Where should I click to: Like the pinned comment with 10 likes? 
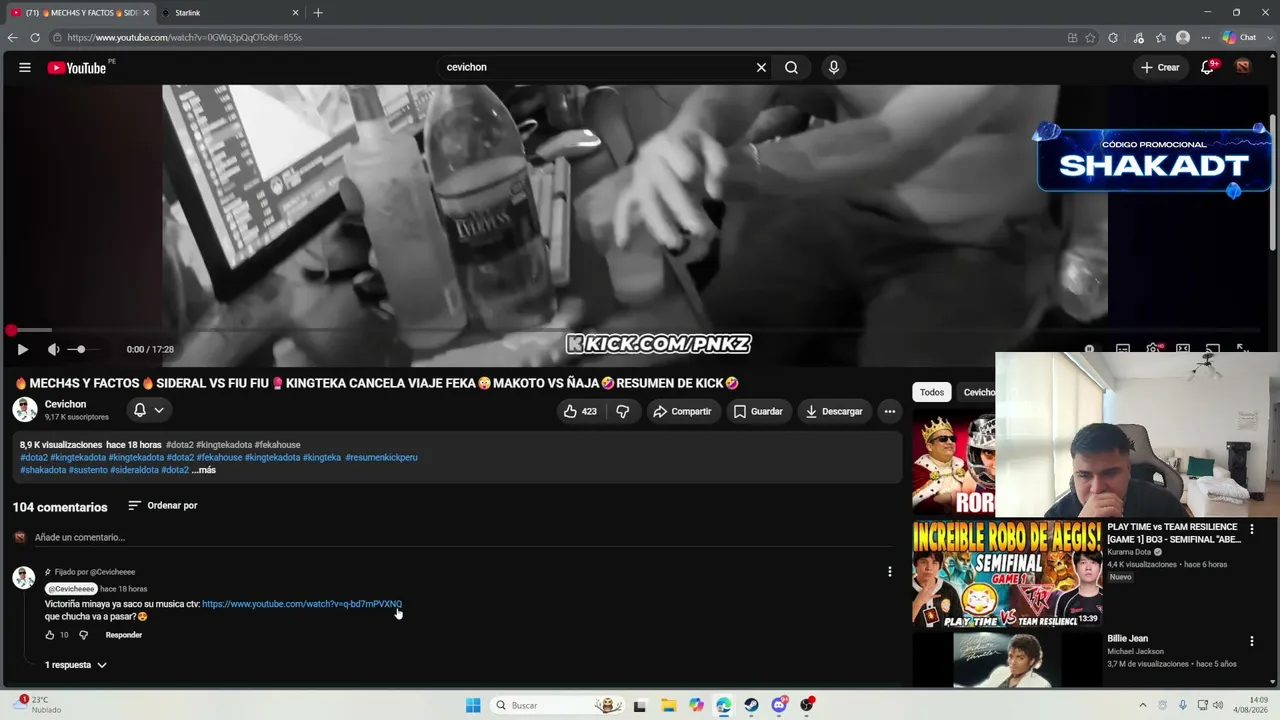click(x=50, y=635)
